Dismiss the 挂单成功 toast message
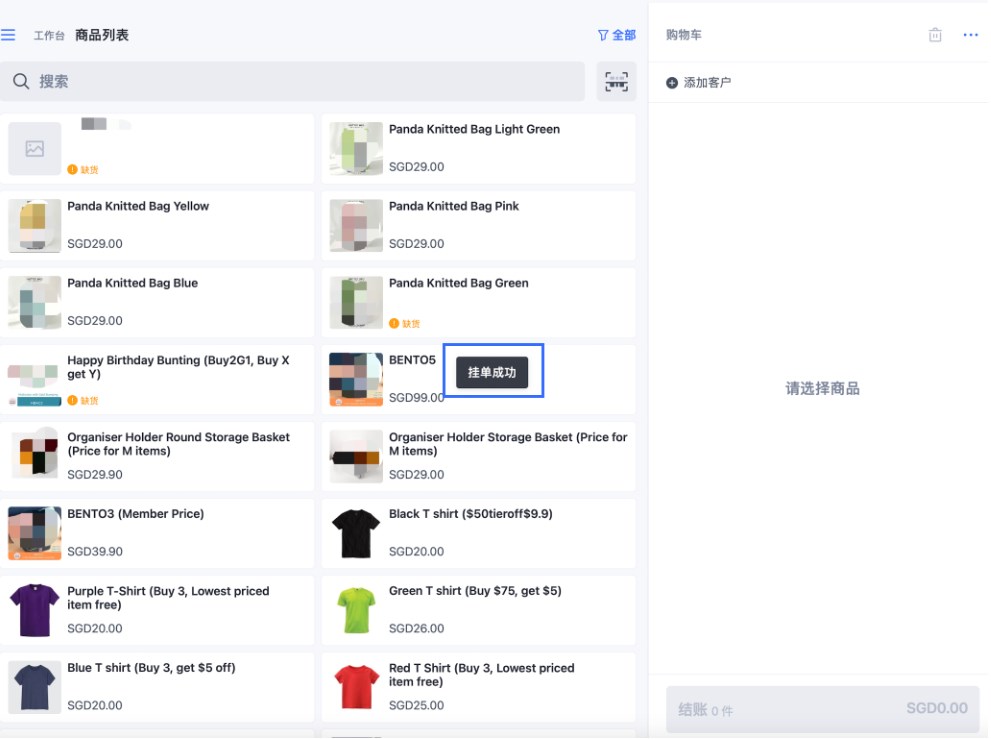Viewport: 991px width, 739px height. tap(492, 372)
